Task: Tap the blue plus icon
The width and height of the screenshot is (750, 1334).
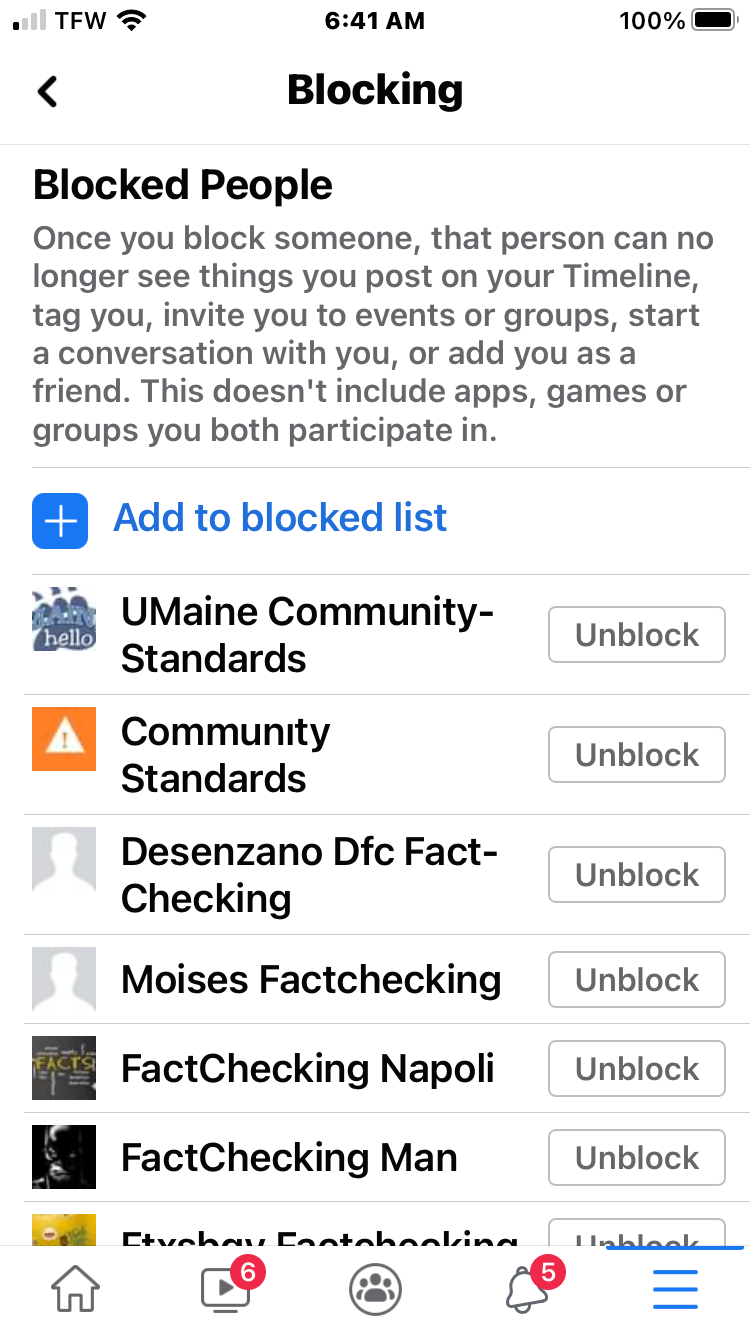Action: coord(60,520)
